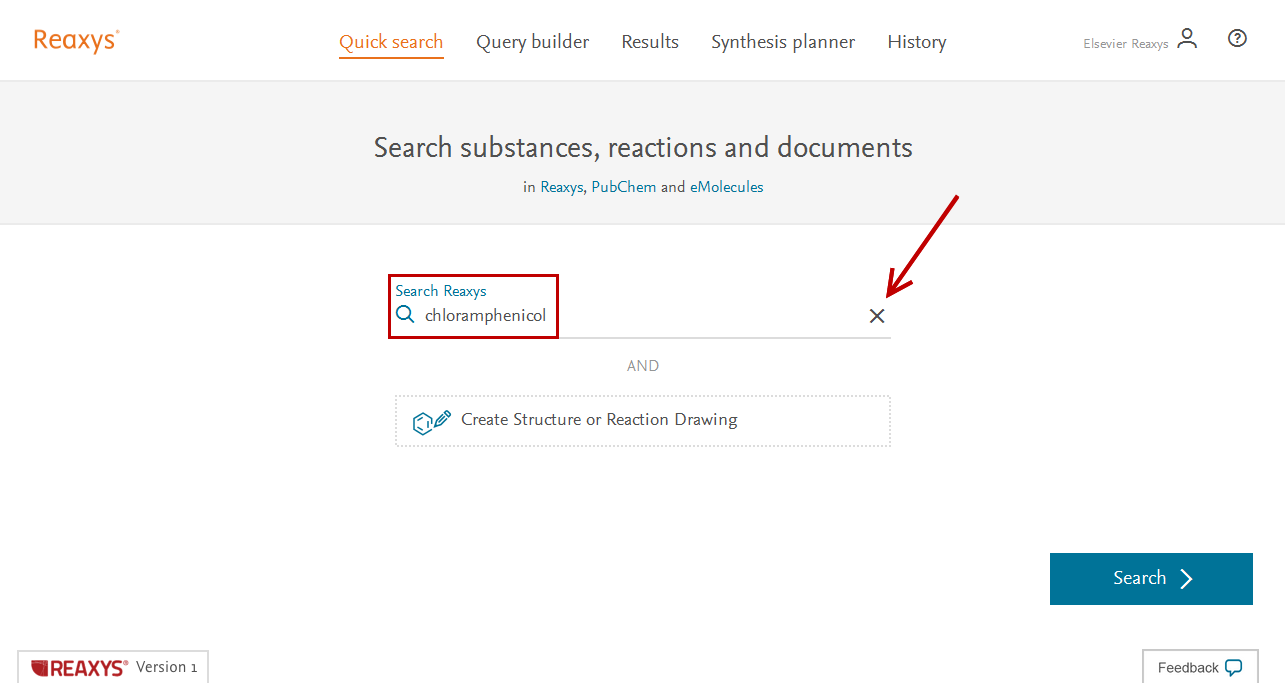Screen dimensions: 1285x683
Task: Click the magnifier icon in the search field
Action: [x=405, y=315]
